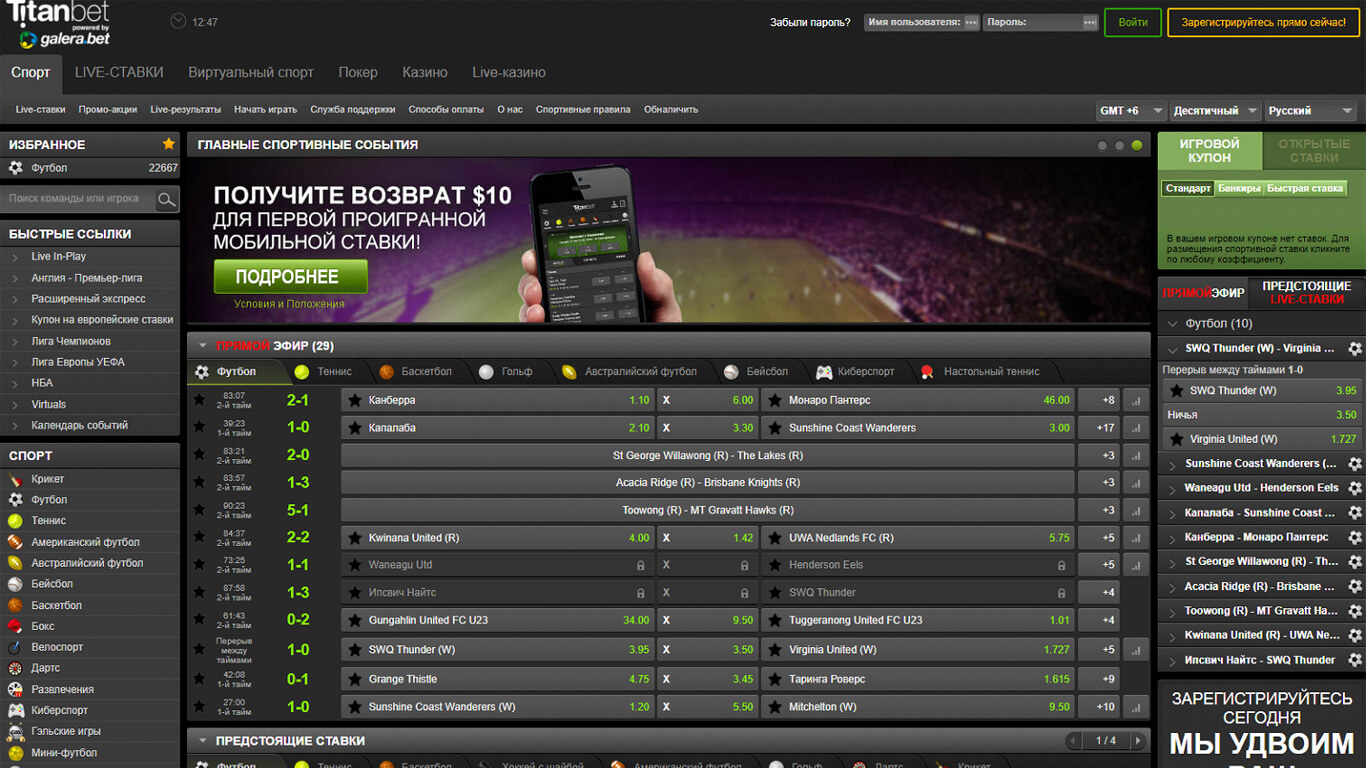Open Крикет in the sport list

(x=48, y=479)
